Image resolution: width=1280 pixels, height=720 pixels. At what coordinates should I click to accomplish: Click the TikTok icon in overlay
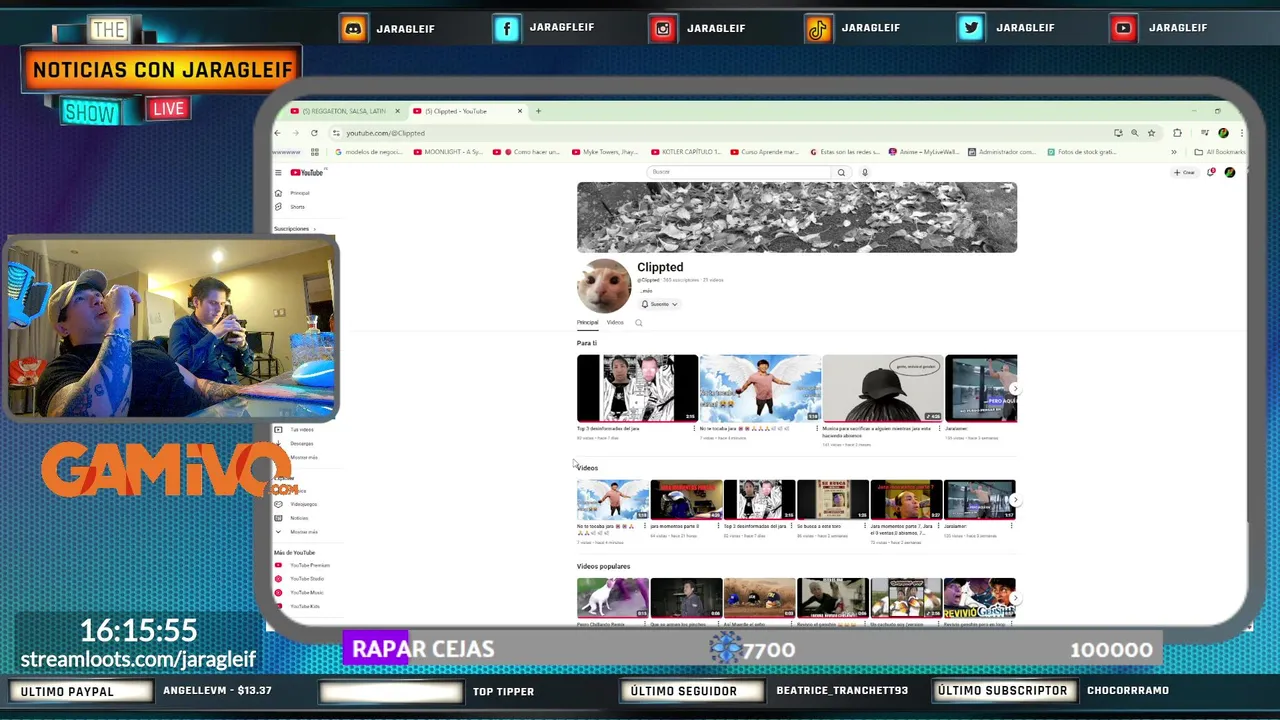[818, 28]
